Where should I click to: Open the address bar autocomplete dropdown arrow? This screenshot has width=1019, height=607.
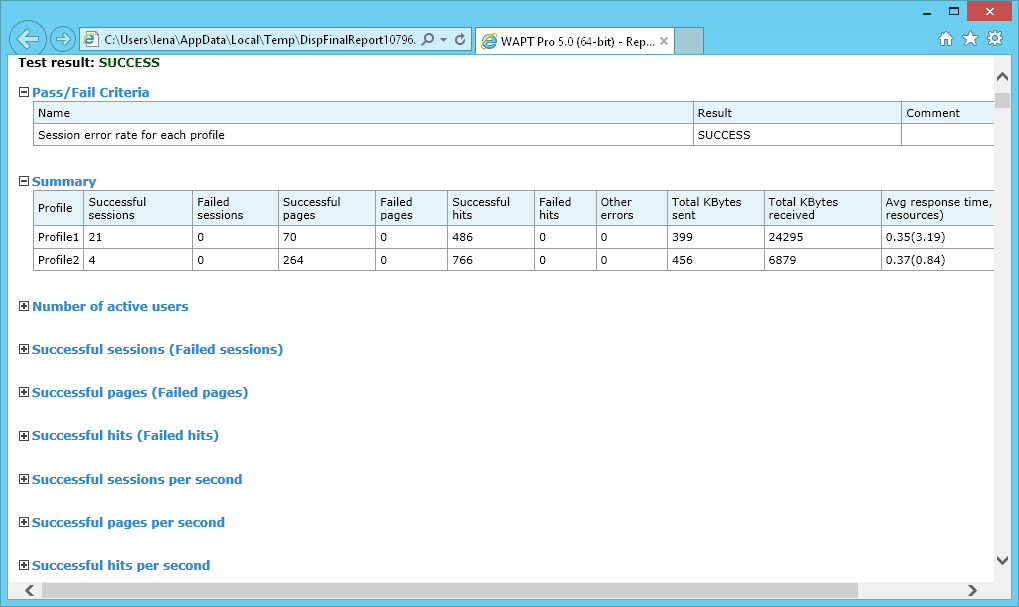point(443,40)
